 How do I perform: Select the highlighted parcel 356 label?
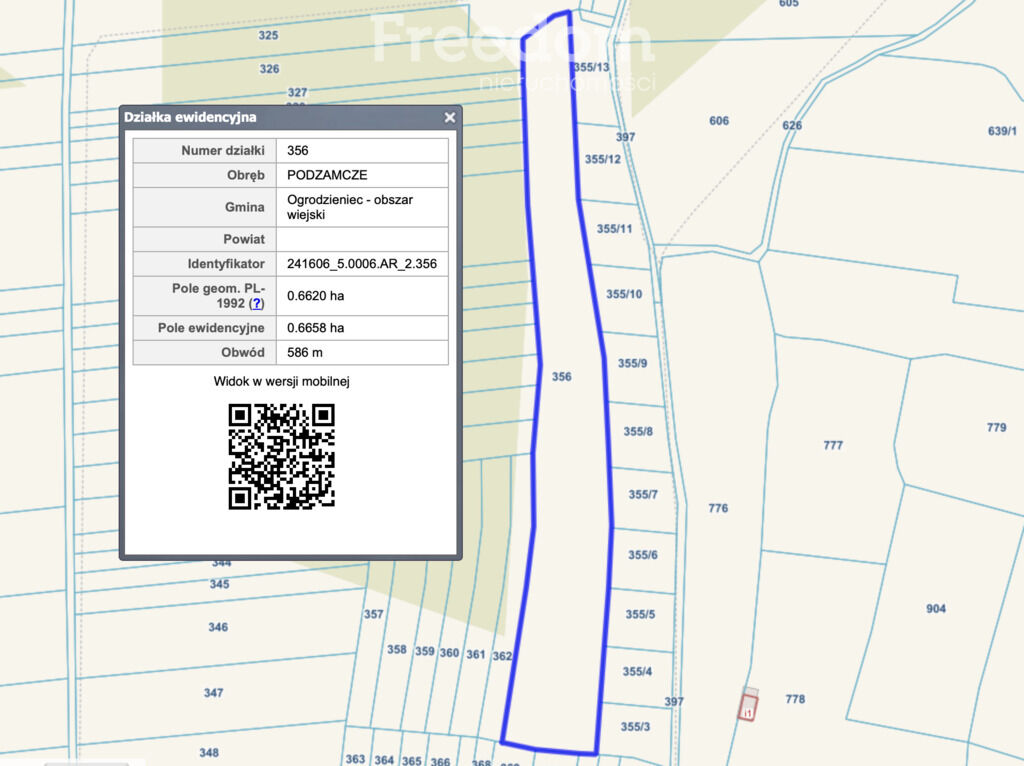pos(562,377)
